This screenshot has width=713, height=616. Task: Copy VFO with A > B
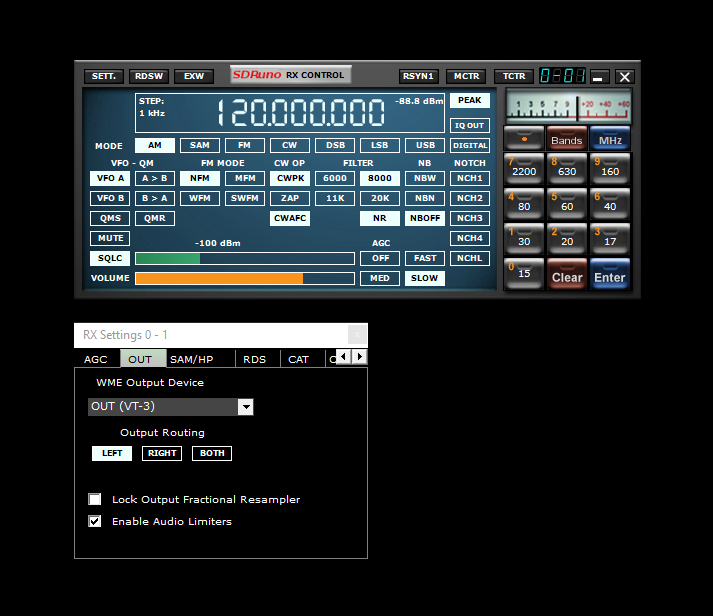point(155,178)
